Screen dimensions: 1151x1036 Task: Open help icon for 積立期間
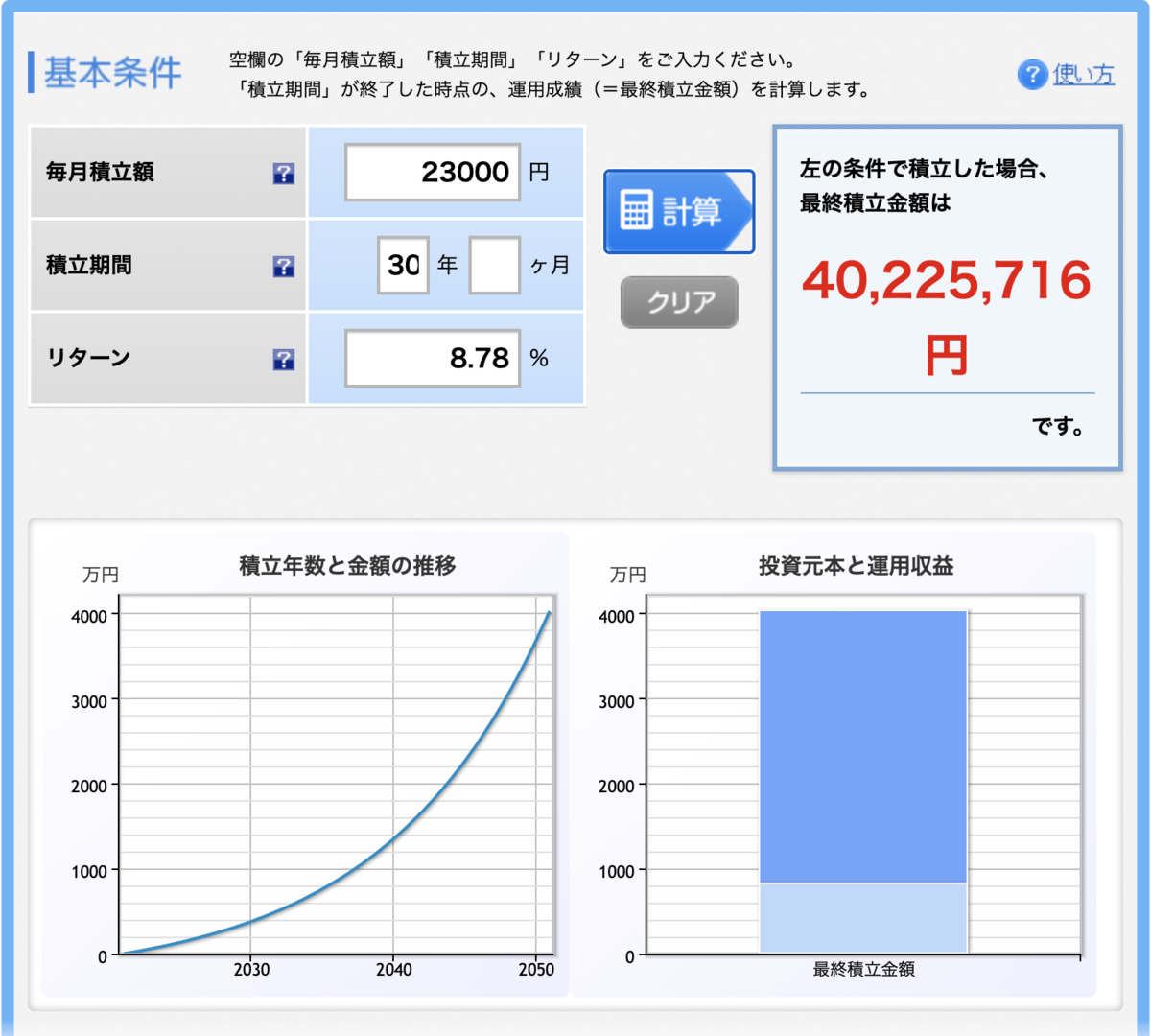284,267
